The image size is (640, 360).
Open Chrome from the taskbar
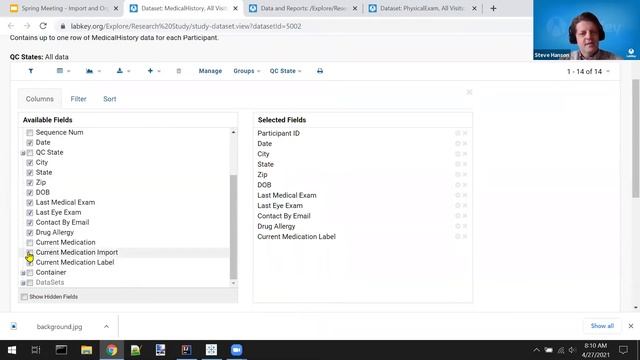pos(111,350)
